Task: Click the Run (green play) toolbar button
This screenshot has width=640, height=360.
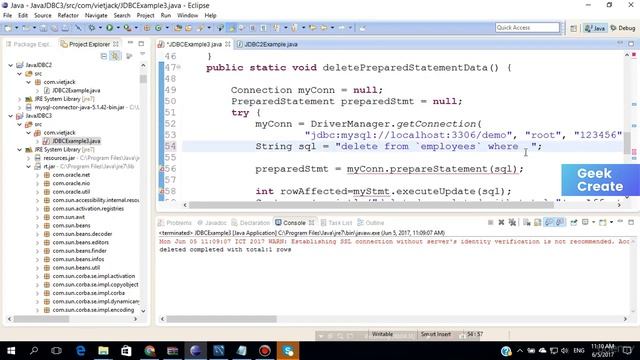Action: (x=109, y=28)
